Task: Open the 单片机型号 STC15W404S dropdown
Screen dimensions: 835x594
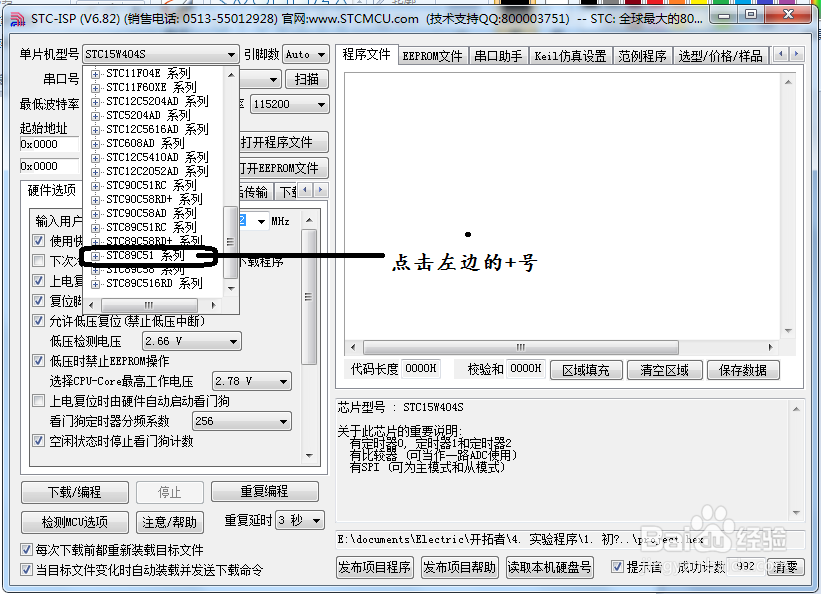Action: pyautogui.click(x=160, y=54)
